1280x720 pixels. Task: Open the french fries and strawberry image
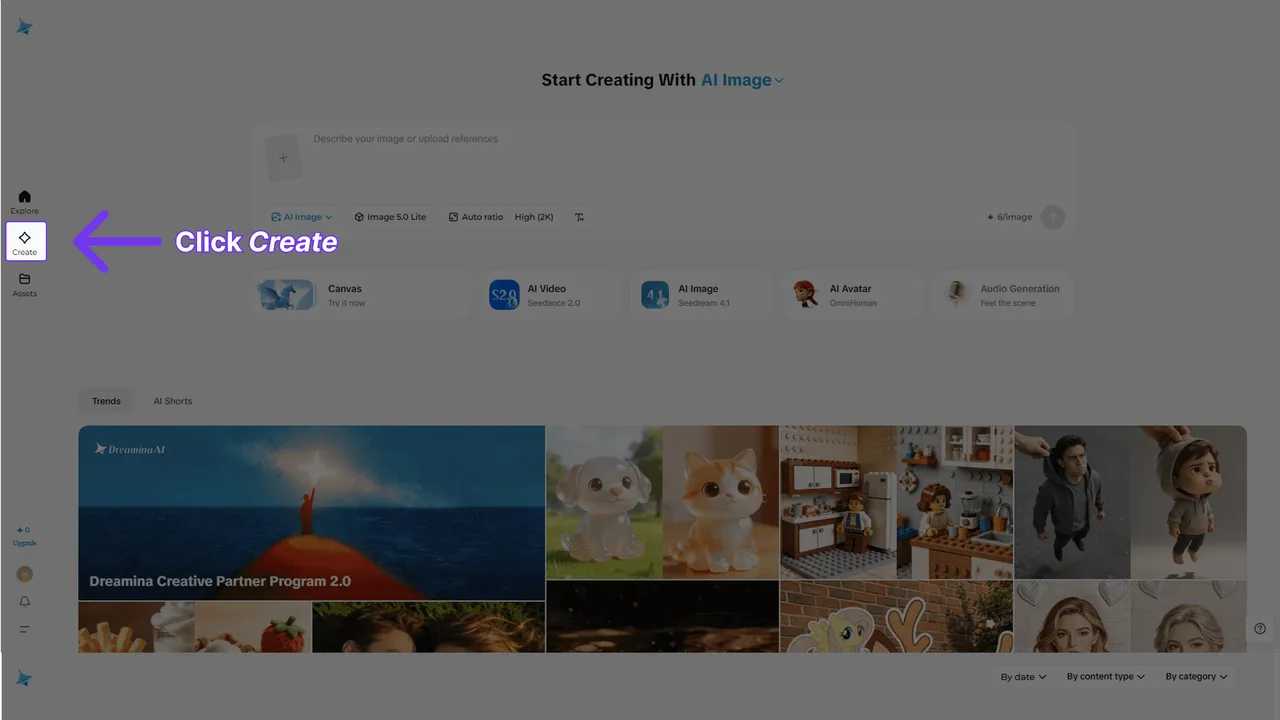tap(195, 627)
